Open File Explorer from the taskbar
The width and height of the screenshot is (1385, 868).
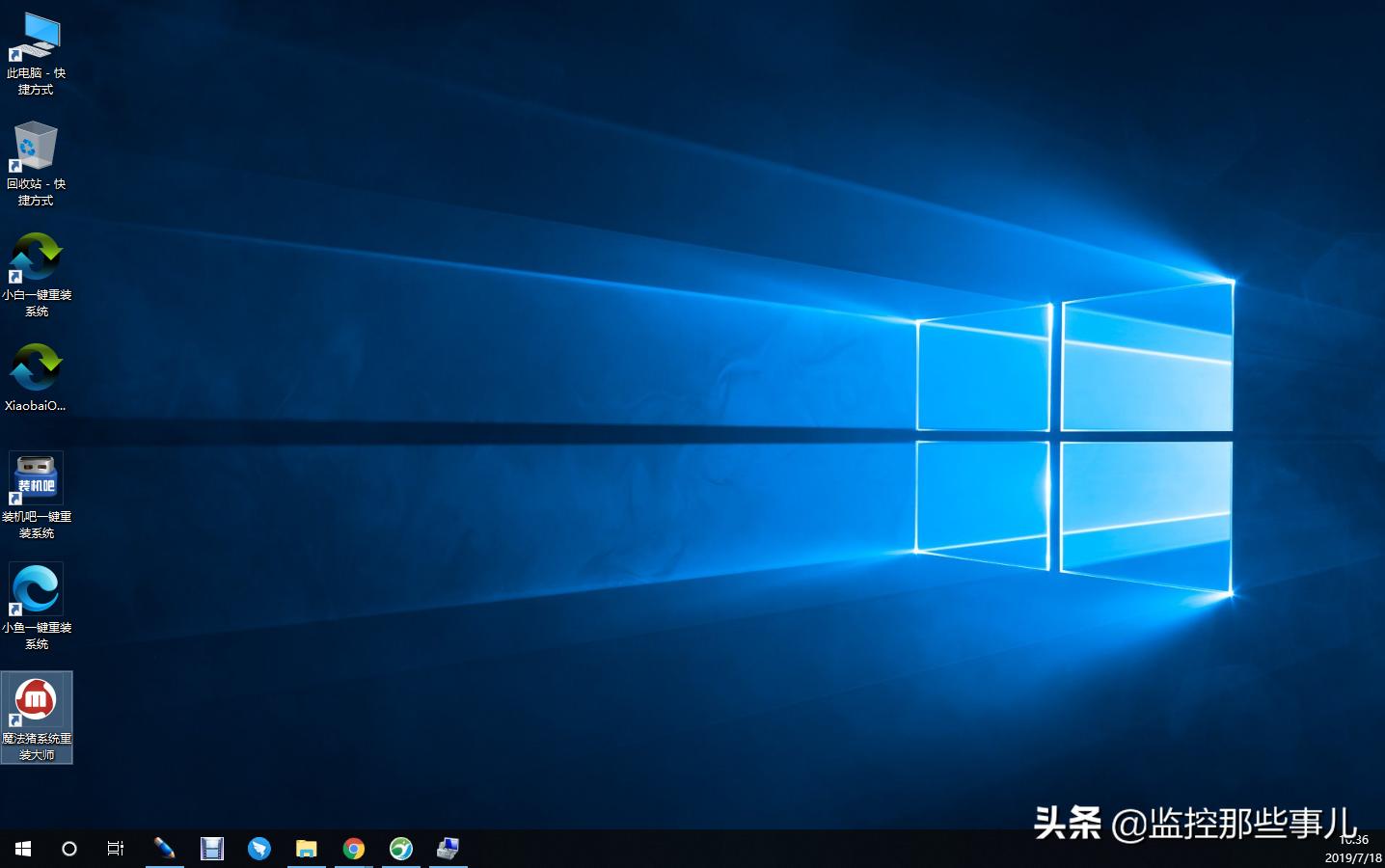click(x=307, y=849)
